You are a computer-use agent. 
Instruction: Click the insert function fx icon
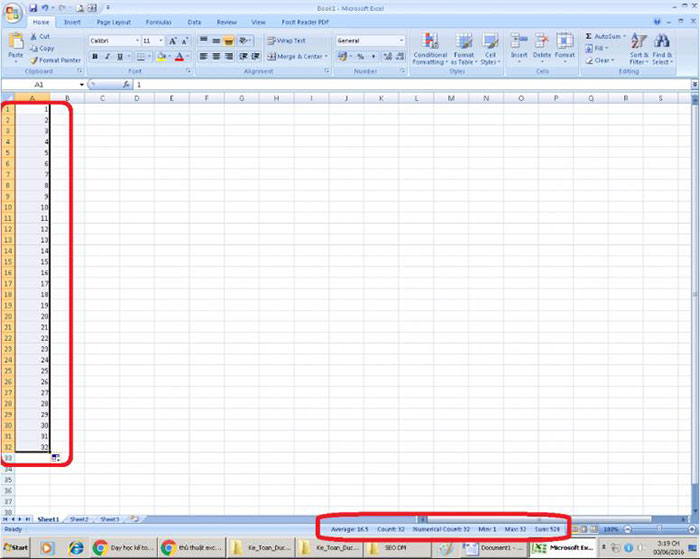(126, 84)
